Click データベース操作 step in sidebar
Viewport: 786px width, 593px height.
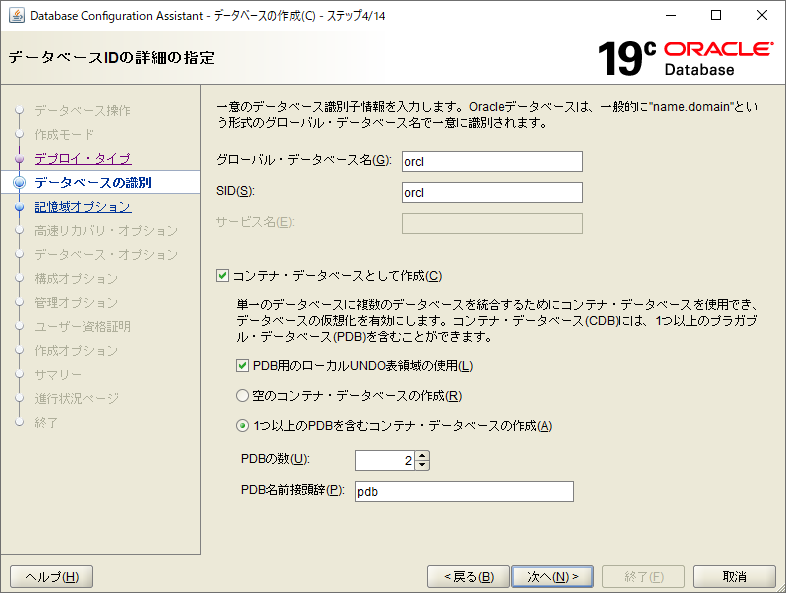click(82, 110)
